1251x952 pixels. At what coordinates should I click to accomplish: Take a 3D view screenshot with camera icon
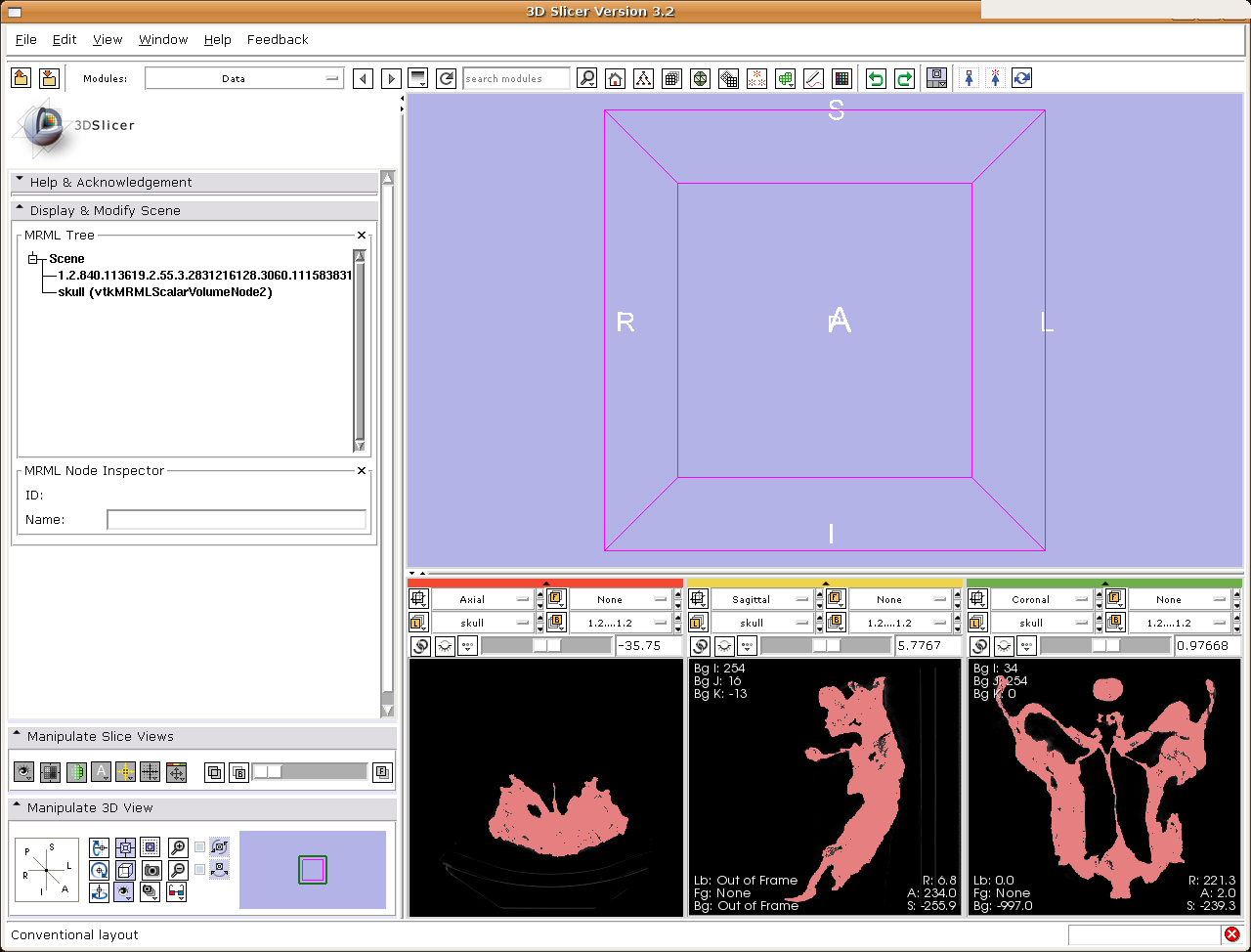click(x=151, y=870)
